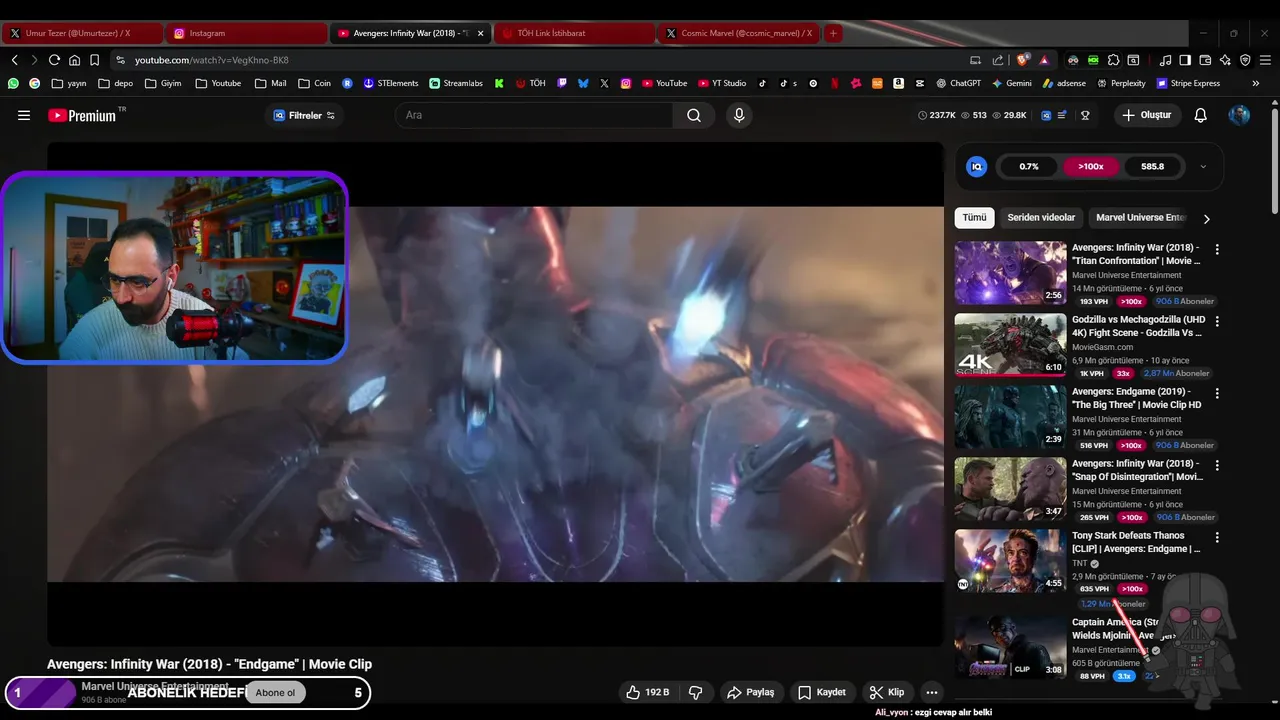Open the Coin bookmarks folder

coord(314,84)
